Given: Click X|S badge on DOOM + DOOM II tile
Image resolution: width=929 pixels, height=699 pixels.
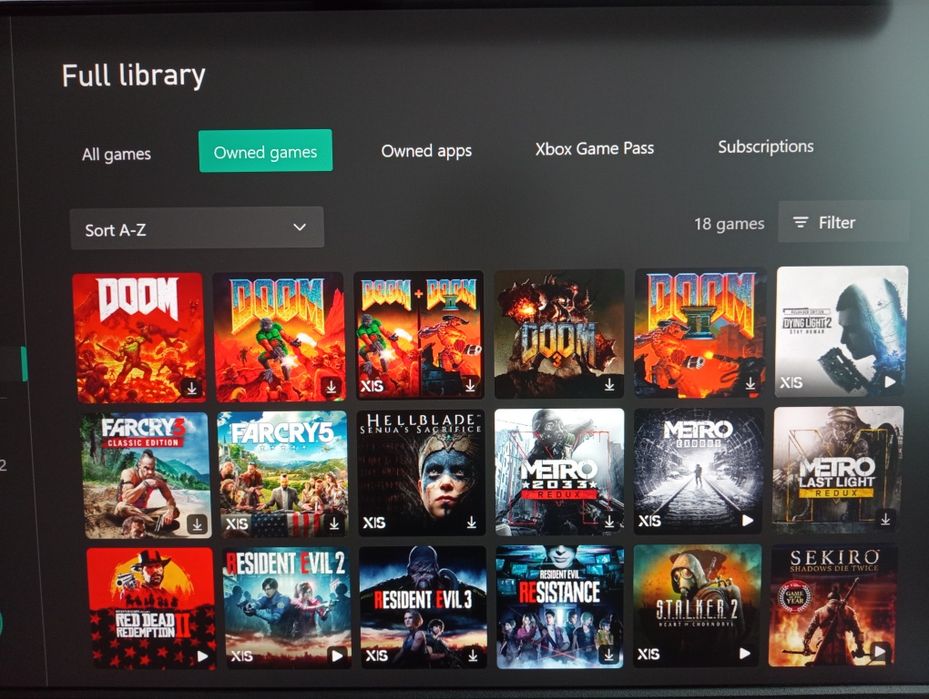Looking at the screenshot, I should tap(371, 386).
